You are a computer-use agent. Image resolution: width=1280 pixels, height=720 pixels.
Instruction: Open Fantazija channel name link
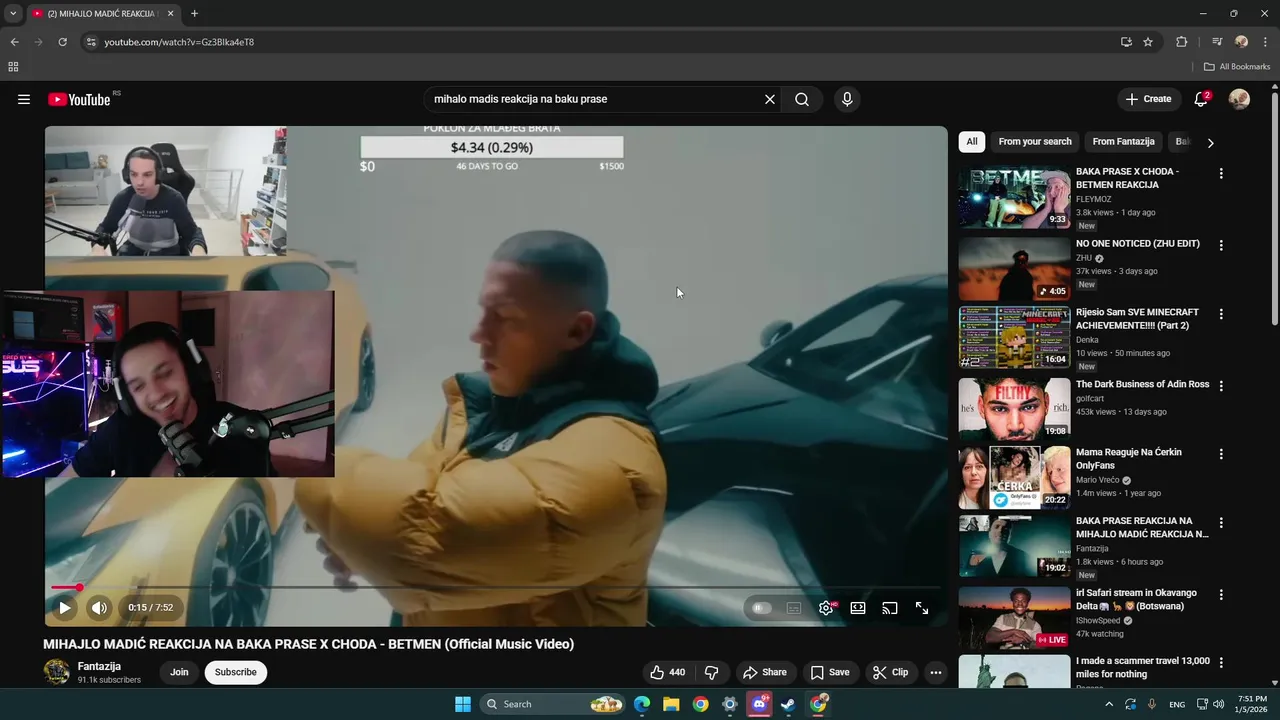99,666
